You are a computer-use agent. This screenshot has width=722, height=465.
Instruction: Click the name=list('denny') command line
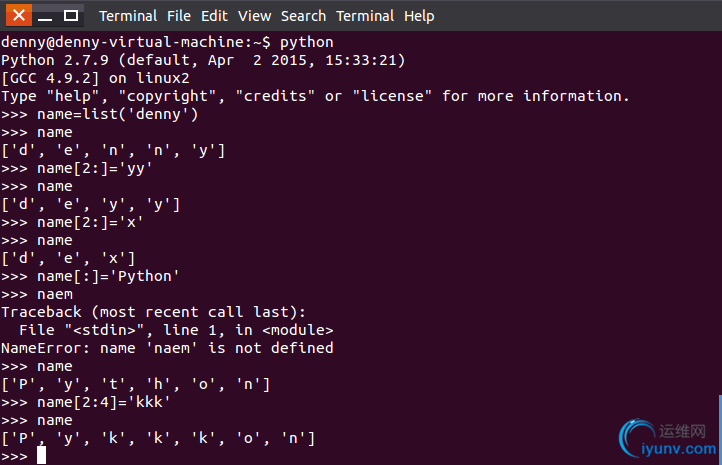point(99,114)
